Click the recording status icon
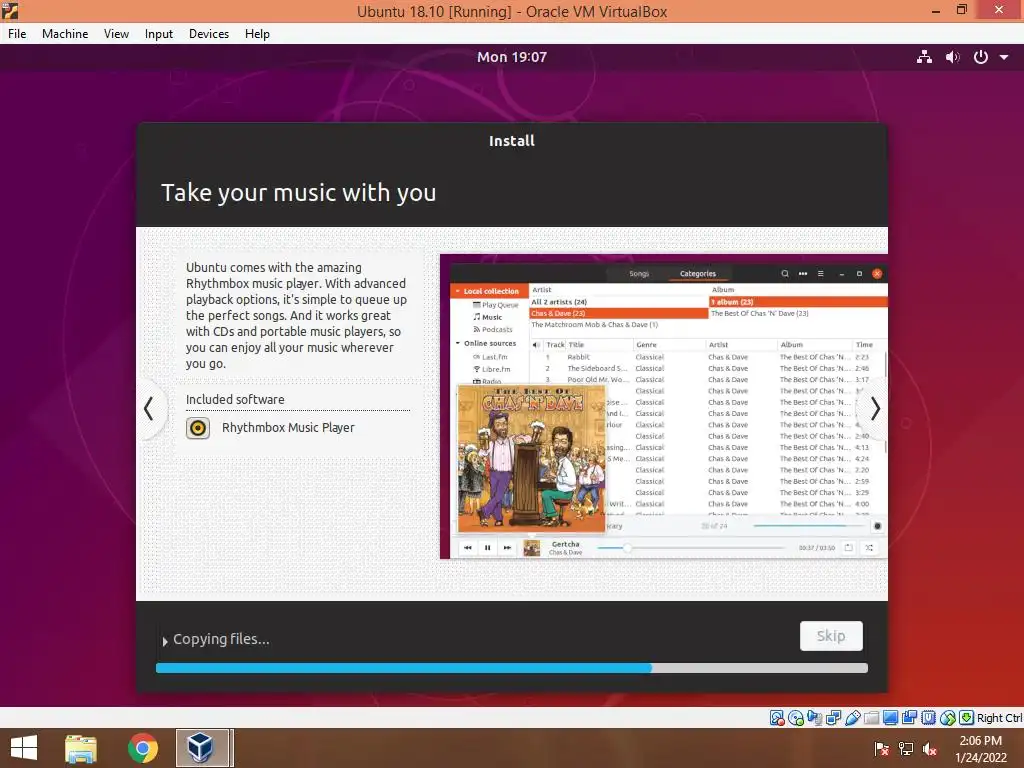This screenshot has height=768, width=1024. [x=909, y=718]
